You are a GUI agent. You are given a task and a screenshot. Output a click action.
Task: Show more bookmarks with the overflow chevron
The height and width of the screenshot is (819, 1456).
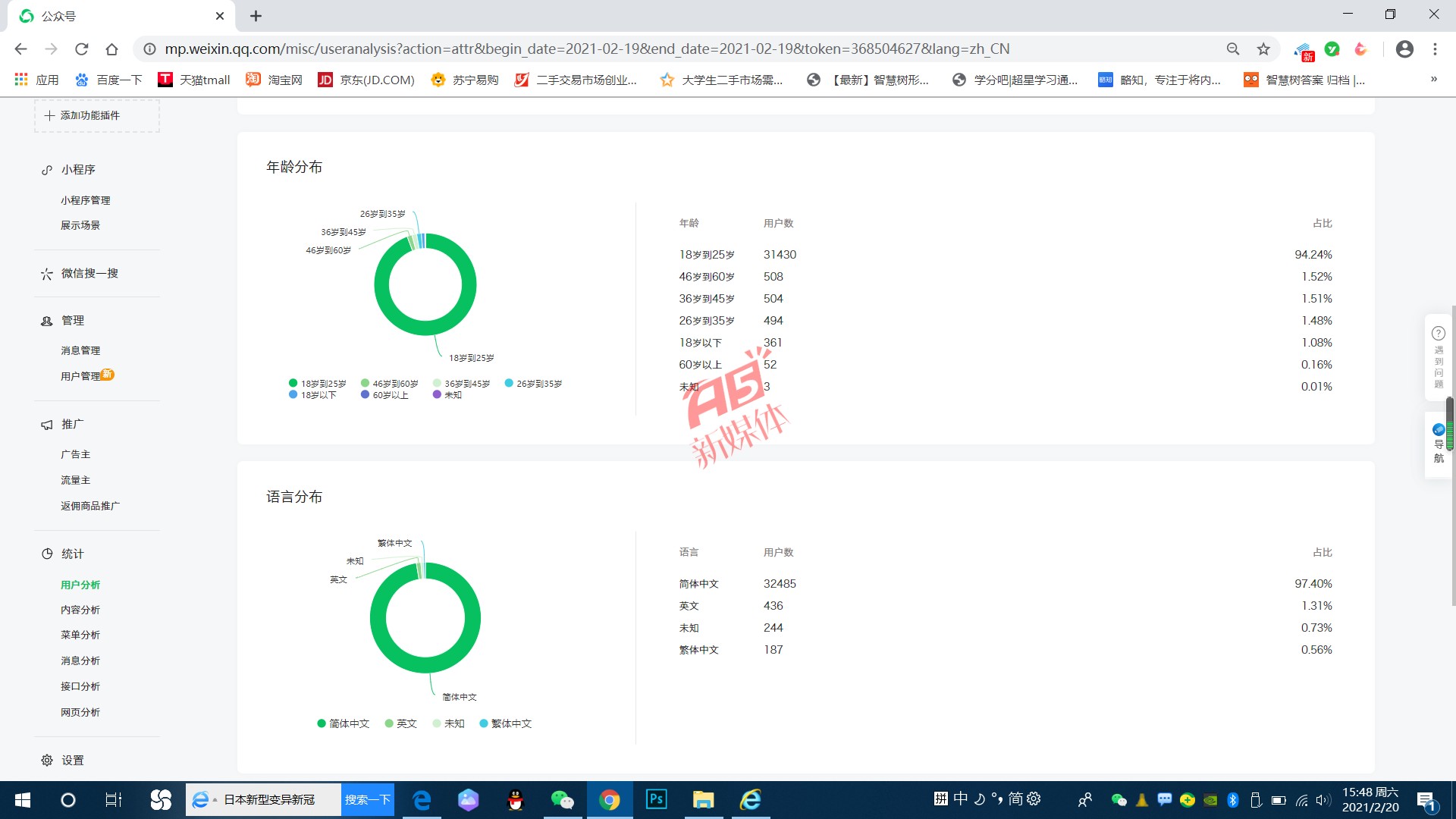click(1434, 79)
